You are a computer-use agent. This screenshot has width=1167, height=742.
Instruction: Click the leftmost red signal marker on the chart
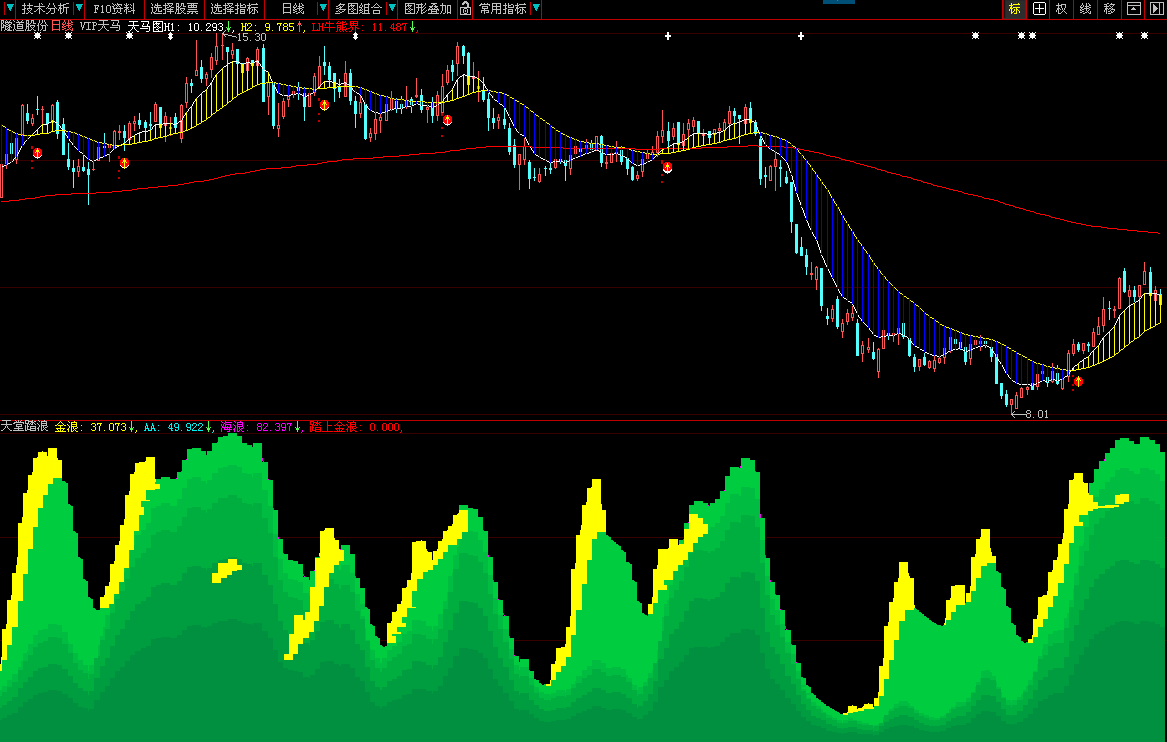[x=37, y=153]
